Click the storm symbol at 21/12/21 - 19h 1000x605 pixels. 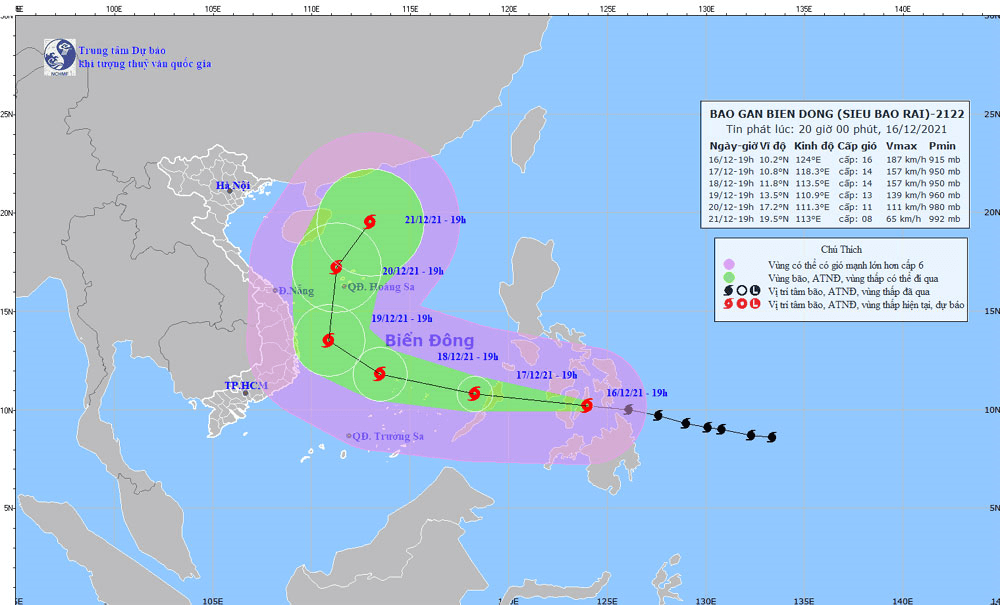click(369, 222)
